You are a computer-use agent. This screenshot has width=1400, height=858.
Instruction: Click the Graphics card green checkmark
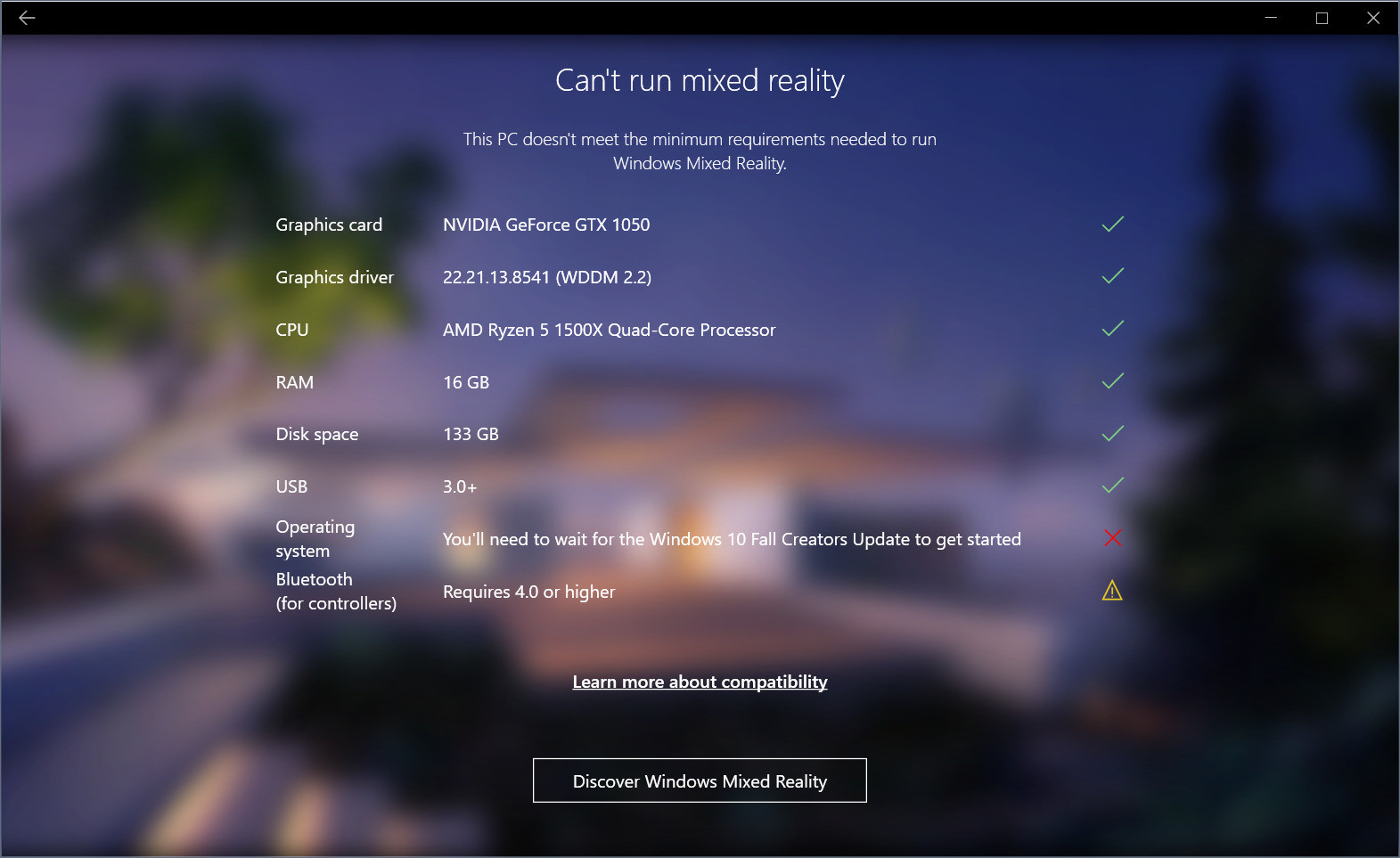point(1112,224)
